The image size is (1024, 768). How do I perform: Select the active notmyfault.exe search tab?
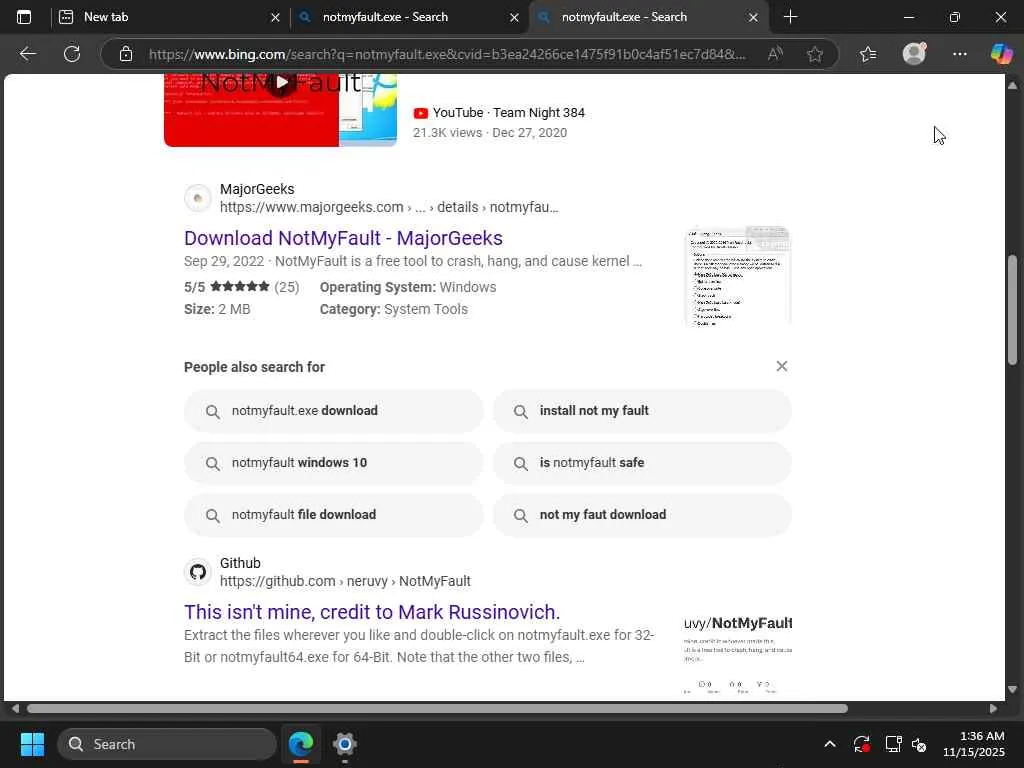648,17
